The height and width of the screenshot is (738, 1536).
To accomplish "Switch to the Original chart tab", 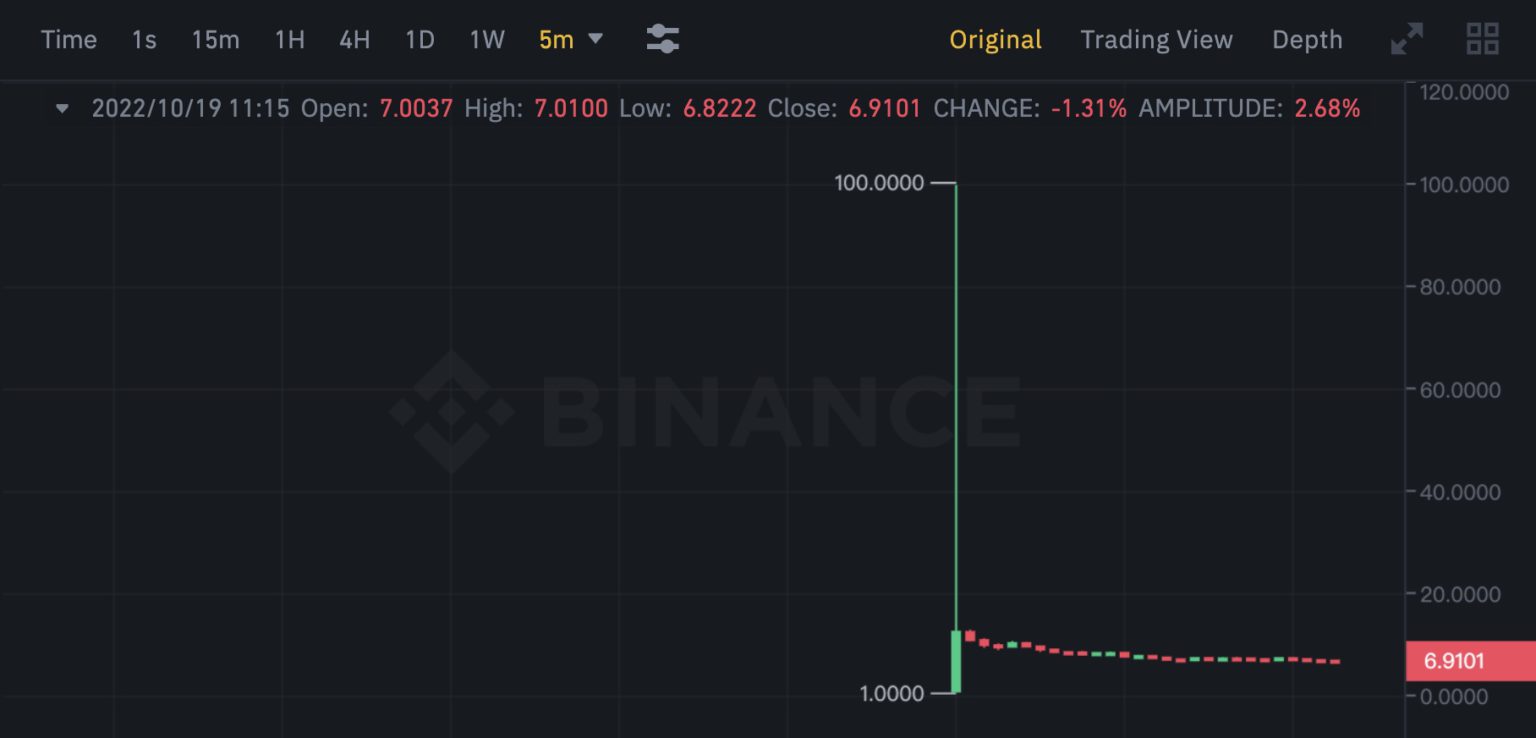I will click(995, 40).
